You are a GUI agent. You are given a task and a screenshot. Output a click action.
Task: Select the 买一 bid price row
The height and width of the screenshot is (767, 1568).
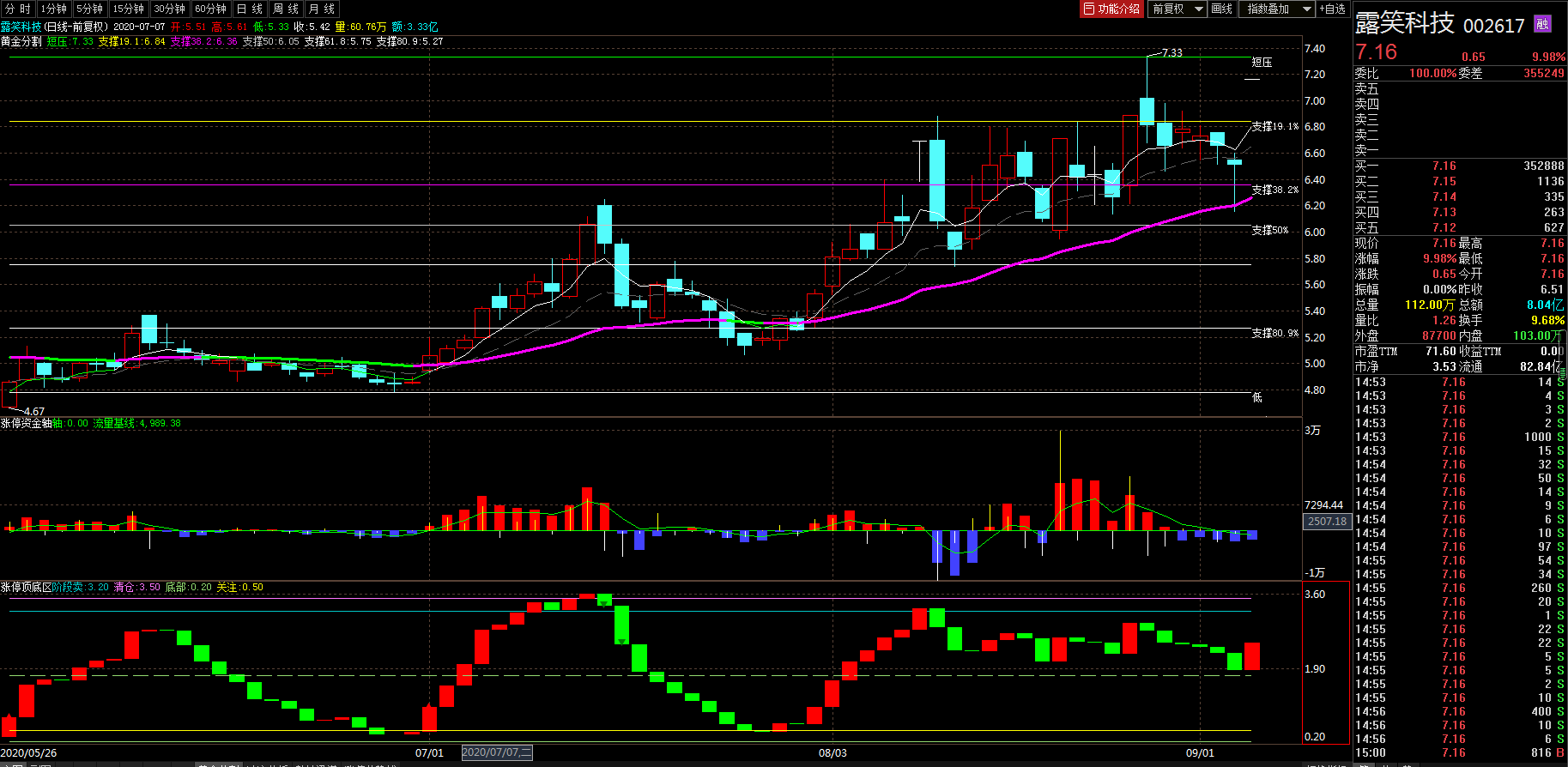tap(1459, 166)
